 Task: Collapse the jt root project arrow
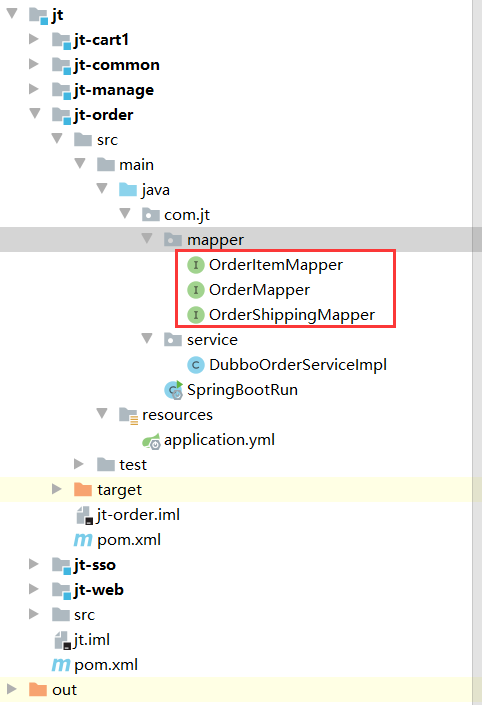pyautogui.click(x=12, y=13)
